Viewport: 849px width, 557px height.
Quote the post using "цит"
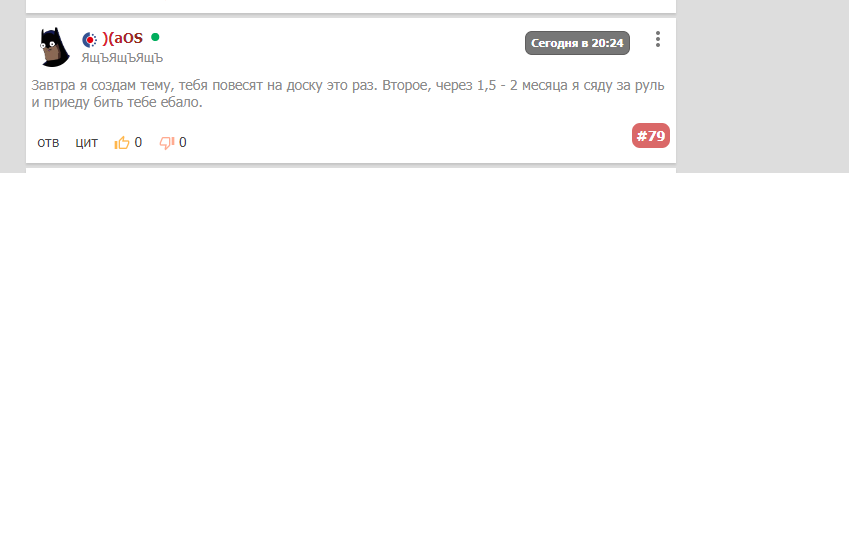click(x=87, y=142)
